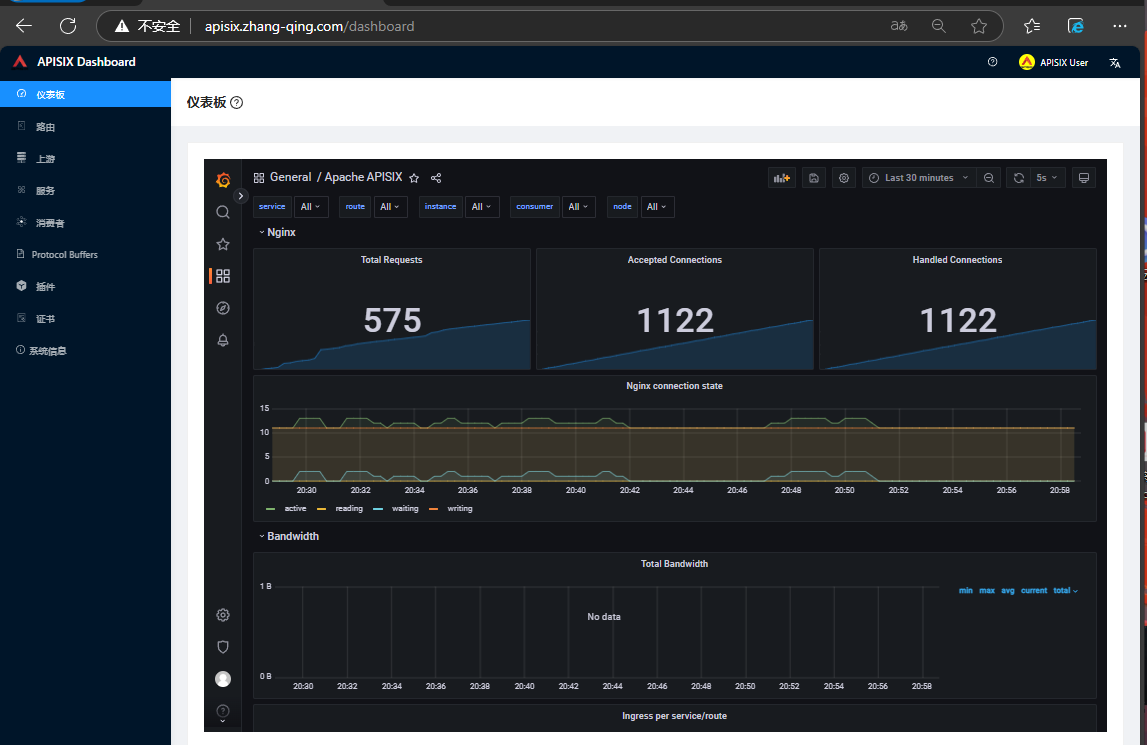Open read aloud/translate icon in address bar
The image size is (1147, 745).
pos(899,26)
